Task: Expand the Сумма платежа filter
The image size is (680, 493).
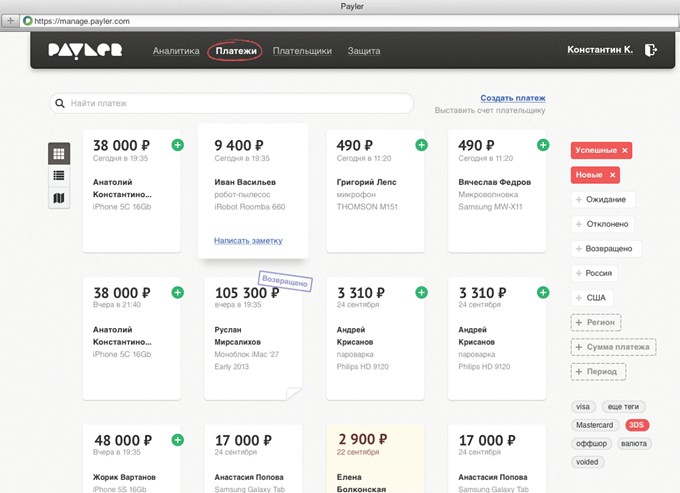Action: (x=613, y=347)
